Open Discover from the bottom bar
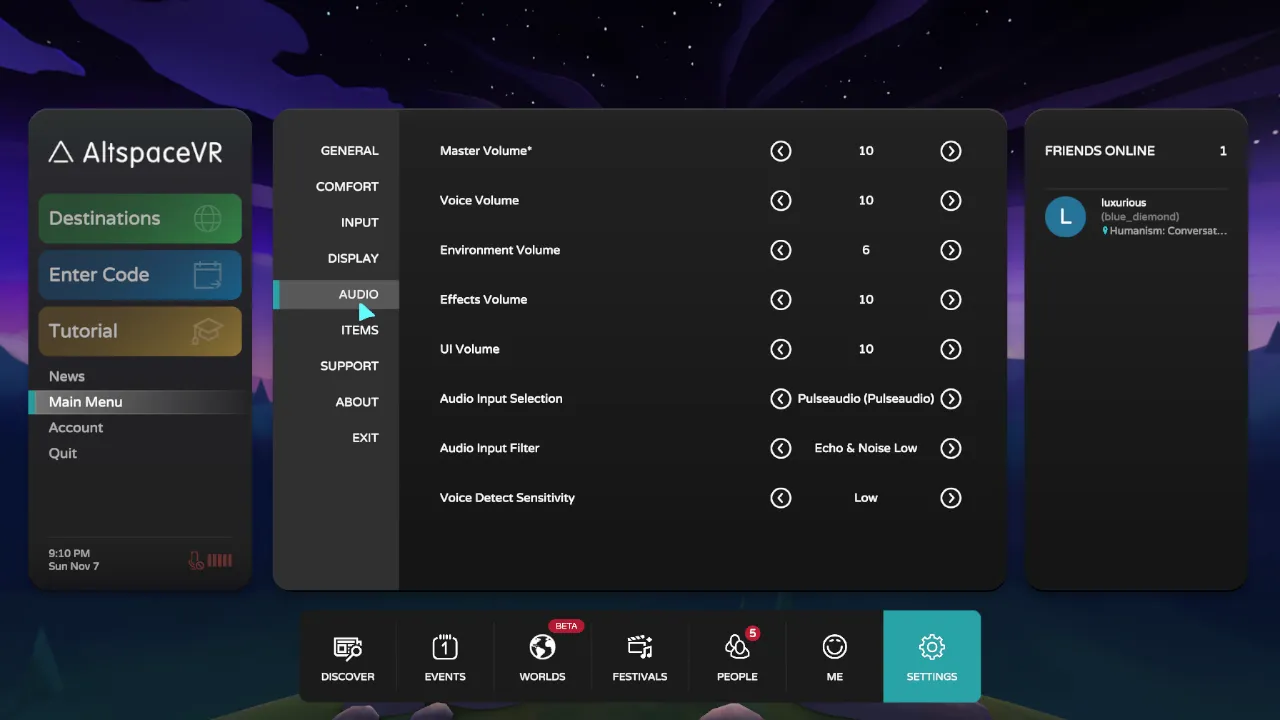Screen dimensions: 1280x720 click(x=348, y=657)
